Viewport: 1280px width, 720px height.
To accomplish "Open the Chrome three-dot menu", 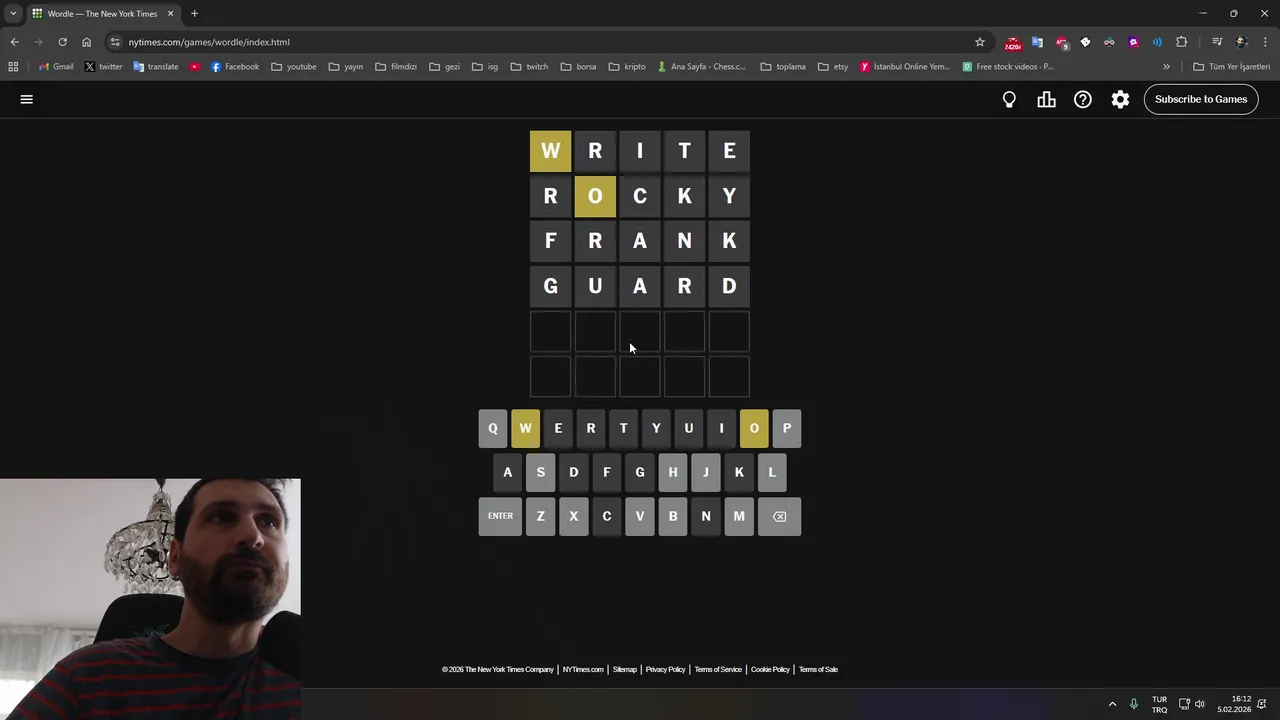I will pos(1265,42).
